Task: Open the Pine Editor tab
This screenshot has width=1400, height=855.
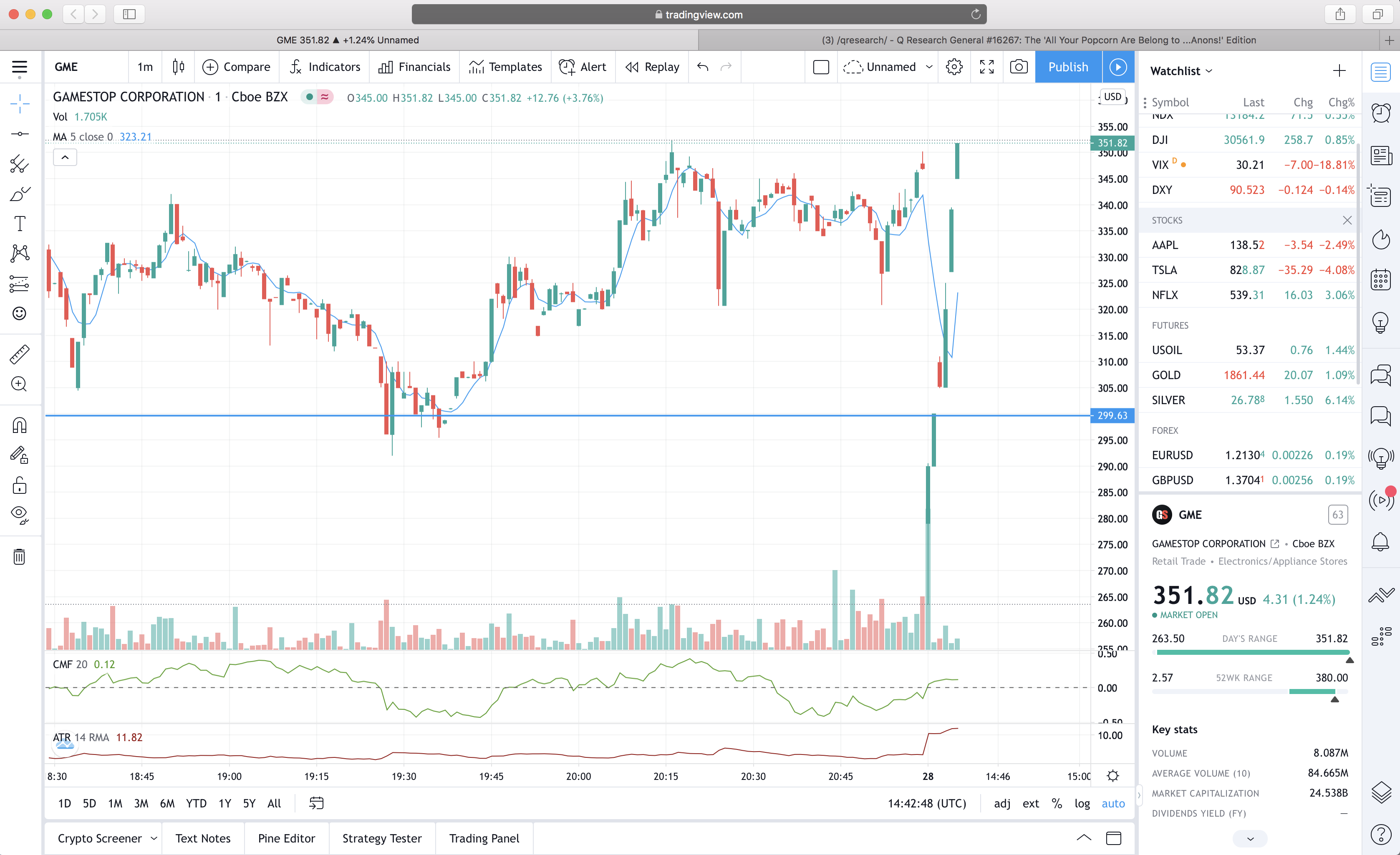Action: coord(286,839)
